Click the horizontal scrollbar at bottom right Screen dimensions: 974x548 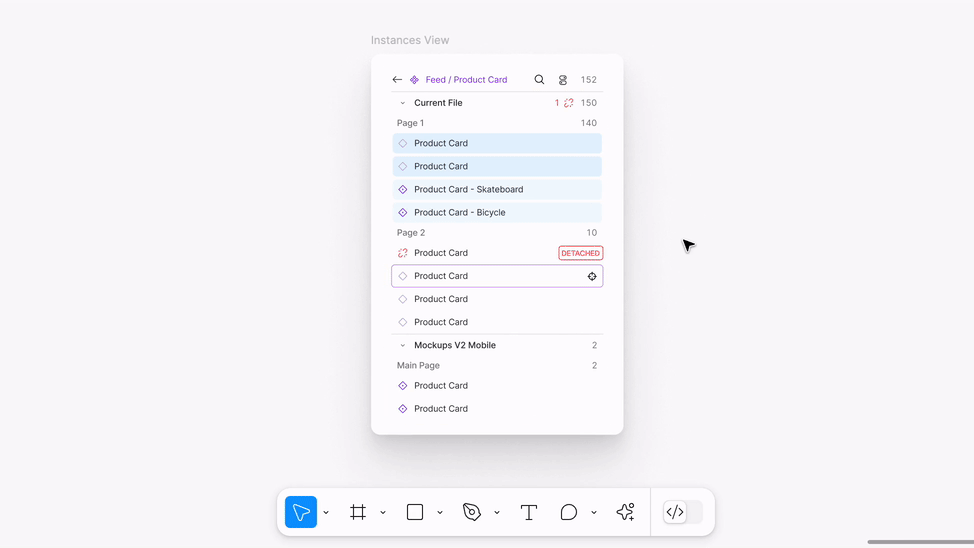click(921, 542)
